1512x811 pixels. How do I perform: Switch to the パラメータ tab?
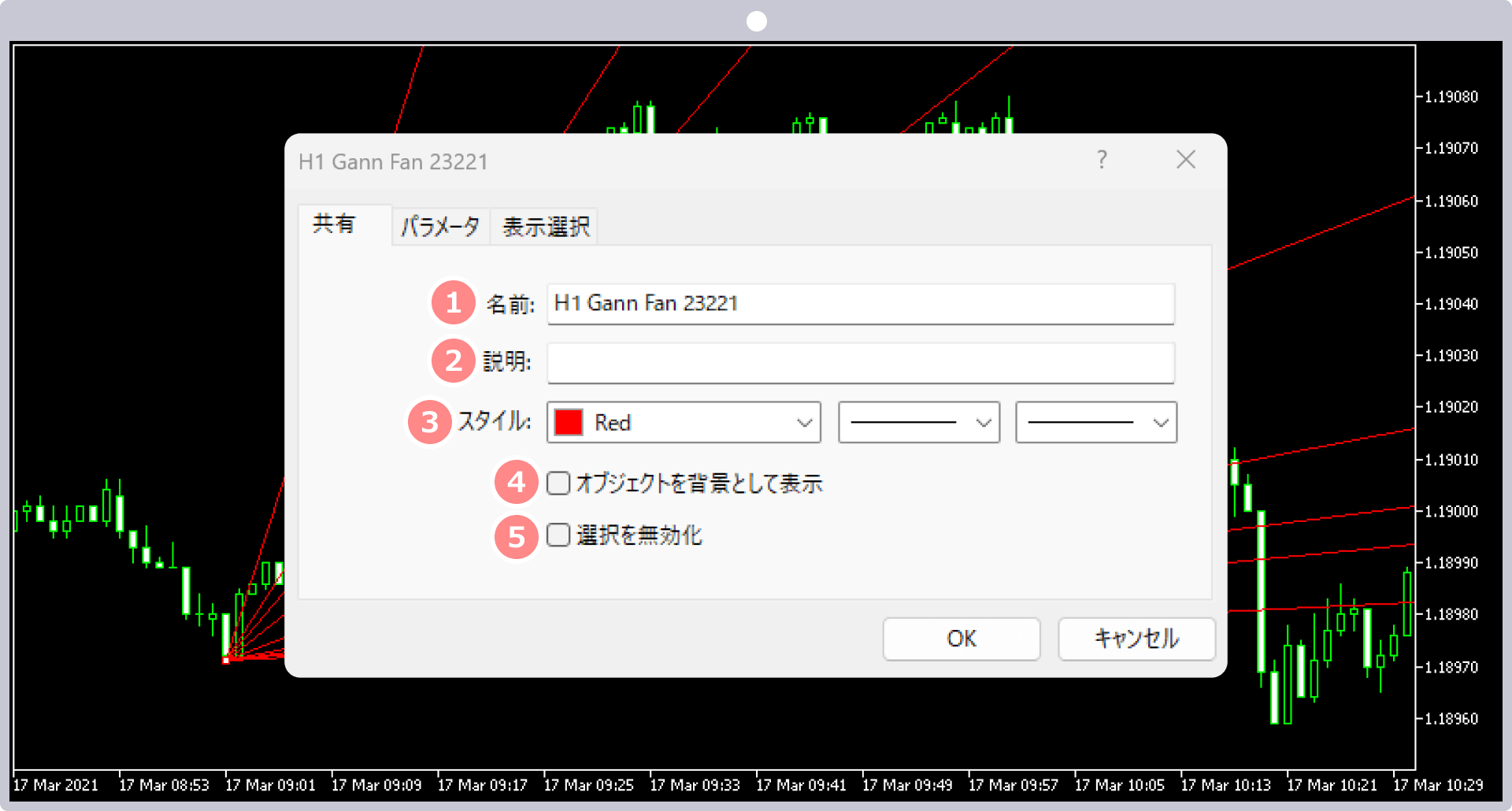pyautogui.click(x=440, y=226)
